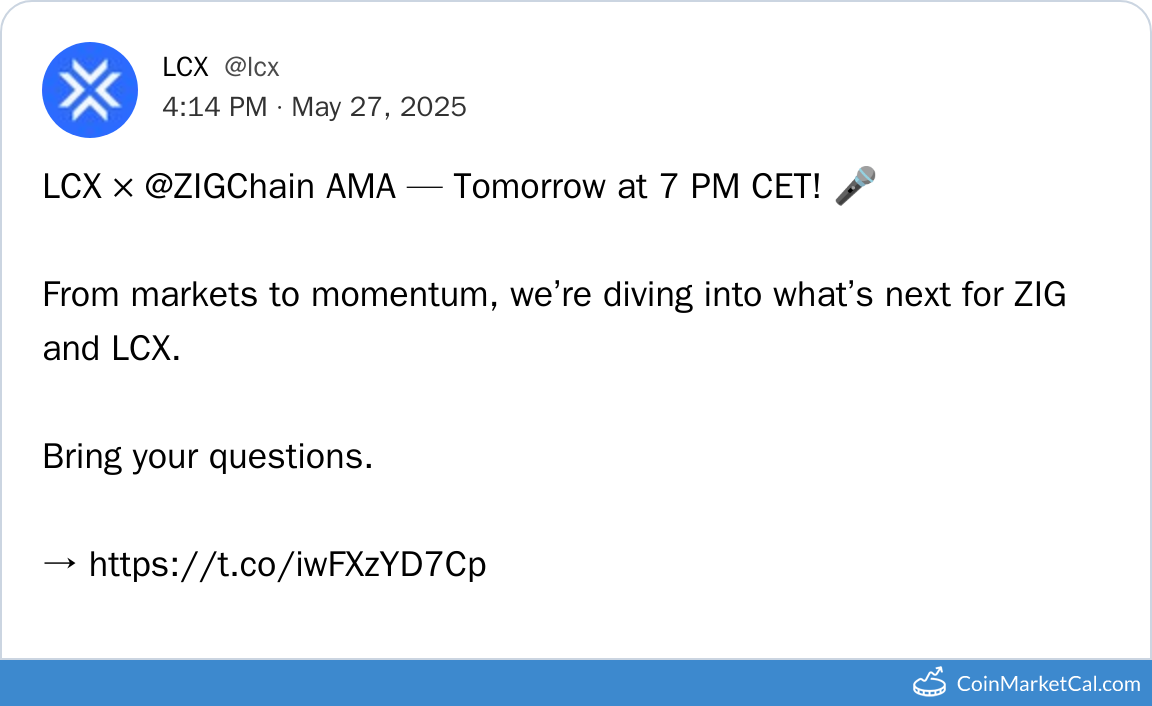Click the arrow before the t.co link
Image resolution: width=1152 pixels, height=706 pixels.
59,565
